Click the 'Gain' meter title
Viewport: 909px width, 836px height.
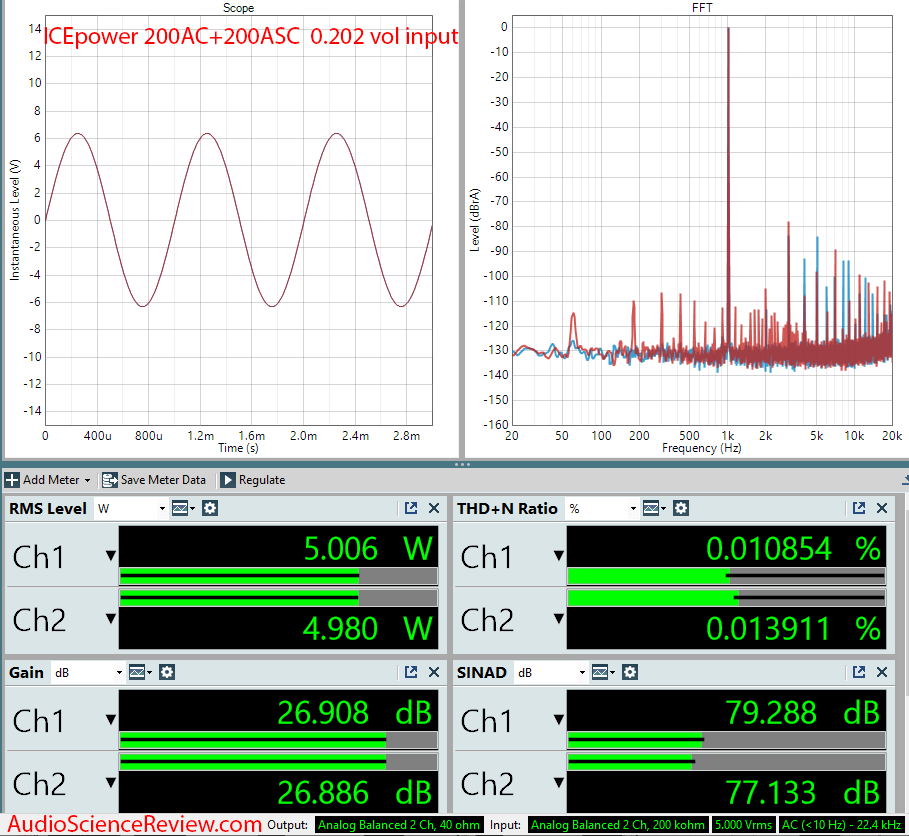(x=26, y=673)
